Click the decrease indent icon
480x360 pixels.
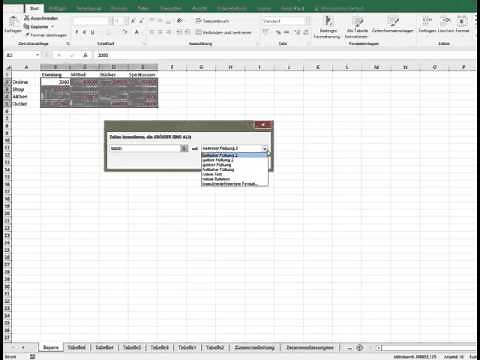tap(179, 32)
